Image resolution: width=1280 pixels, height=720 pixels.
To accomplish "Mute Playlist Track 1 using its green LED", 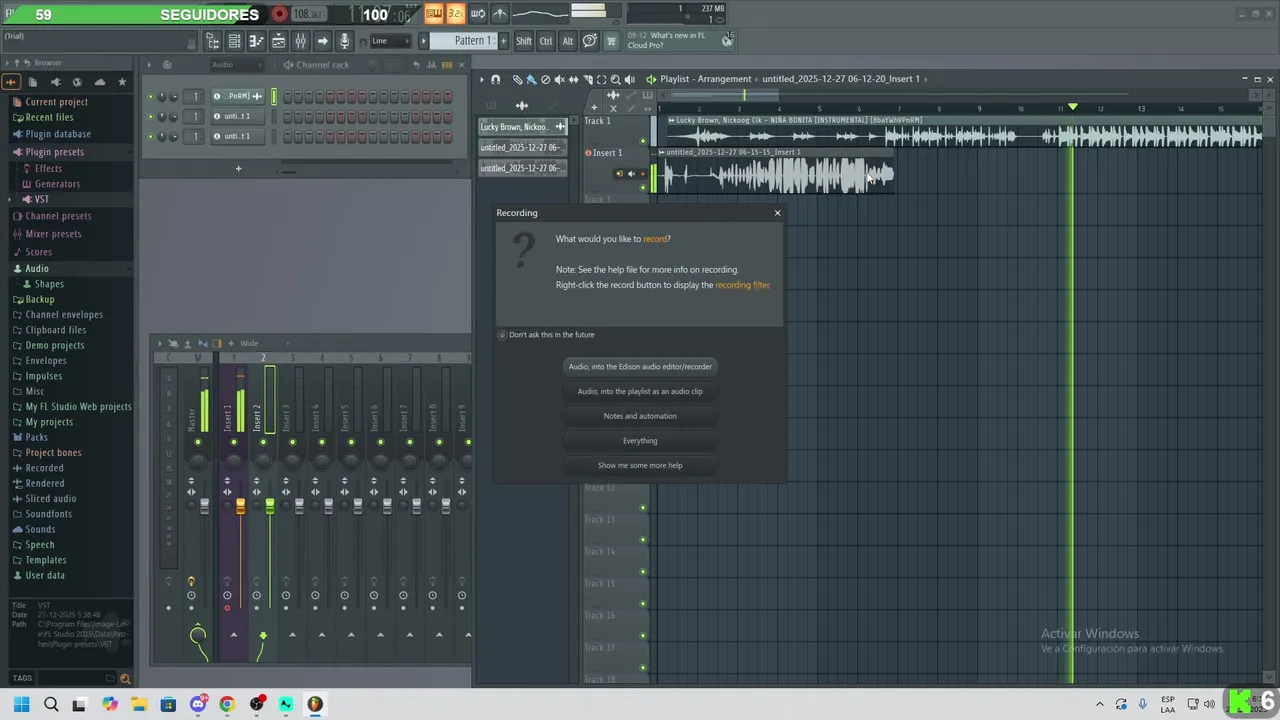I will coord(643,140).
